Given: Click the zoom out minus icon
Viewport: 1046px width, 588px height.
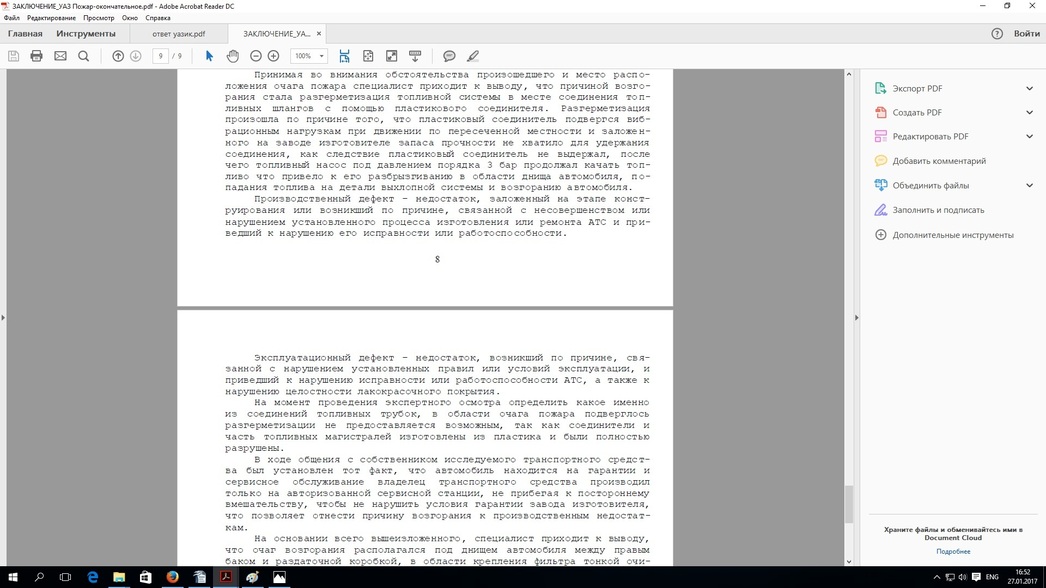Looking at the screenshot, I should point(256,56).
